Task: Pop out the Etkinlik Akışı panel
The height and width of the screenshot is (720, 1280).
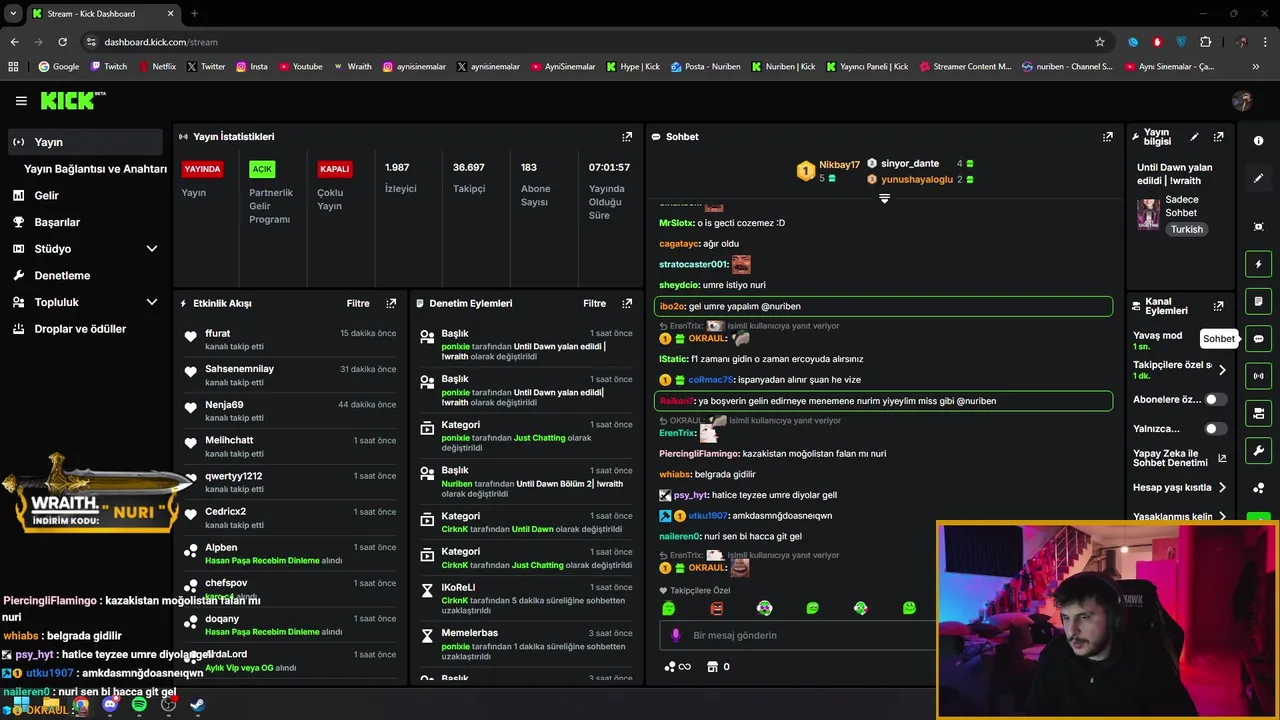Action: 391,303
